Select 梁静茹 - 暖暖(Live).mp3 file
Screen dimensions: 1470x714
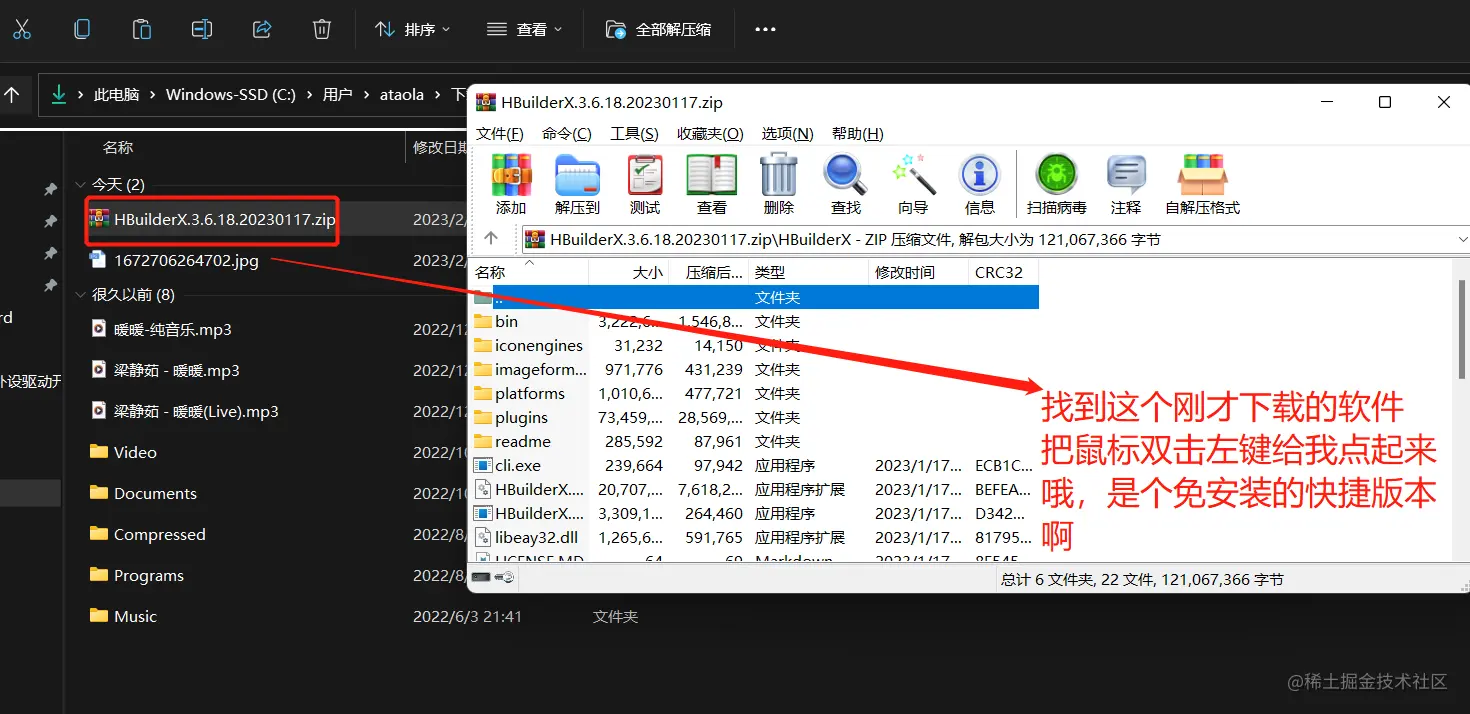click(x=184, y=411)
